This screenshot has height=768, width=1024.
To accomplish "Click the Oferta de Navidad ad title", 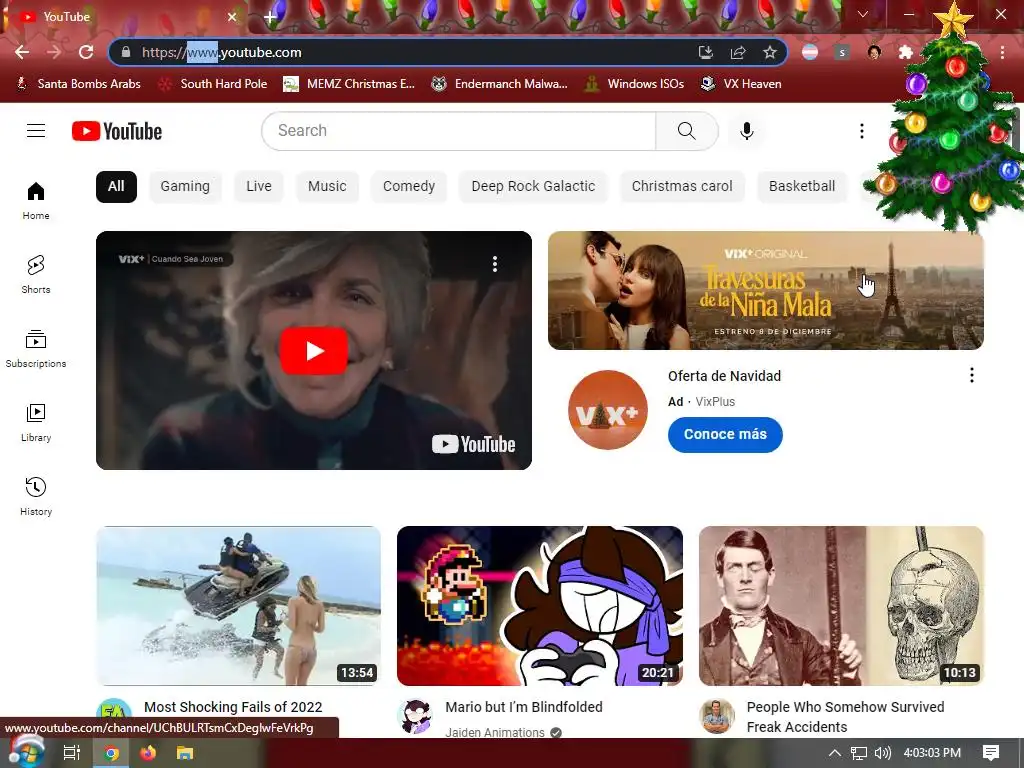I will pos(724,376).
